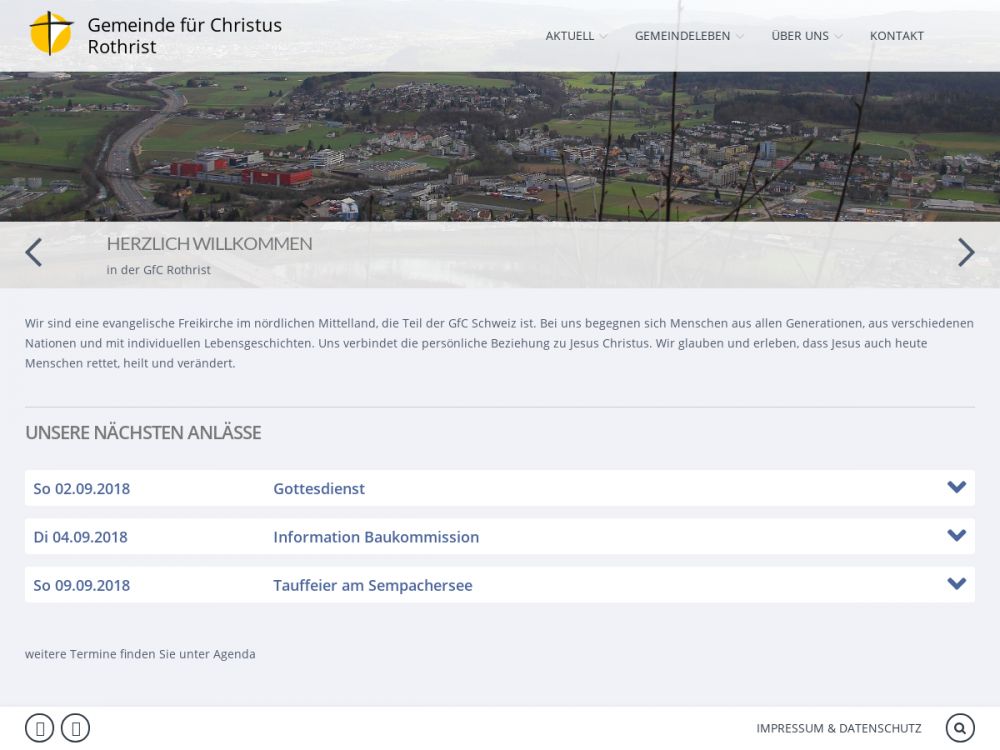Select the Gottesdienst event title
This screenshot has width=1000, height=750.
(319, 489)
